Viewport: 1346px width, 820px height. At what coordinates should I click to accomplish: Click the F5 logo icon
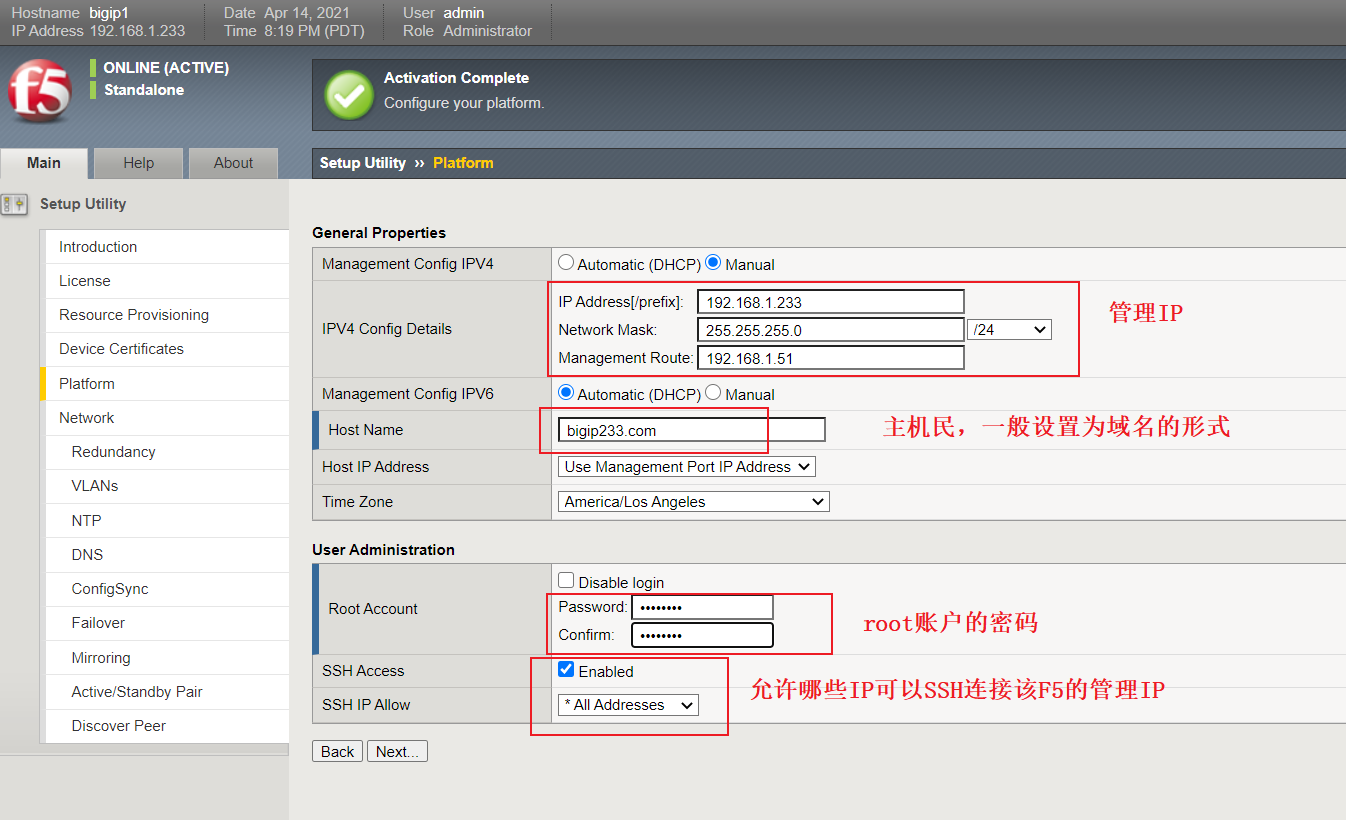[x=38, y=92]
